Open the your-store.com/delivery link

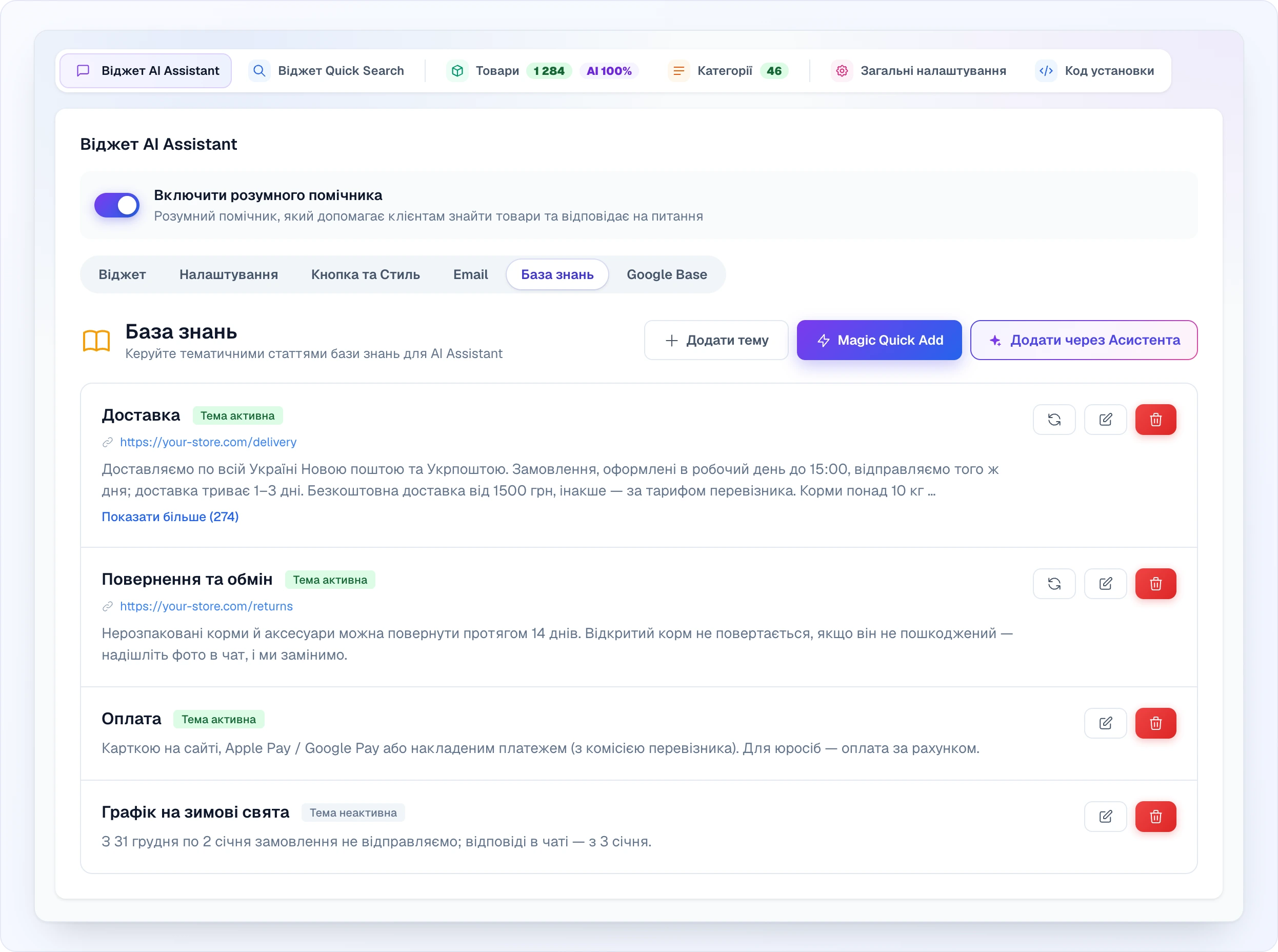pyautogui.click(x=208, y=443)
